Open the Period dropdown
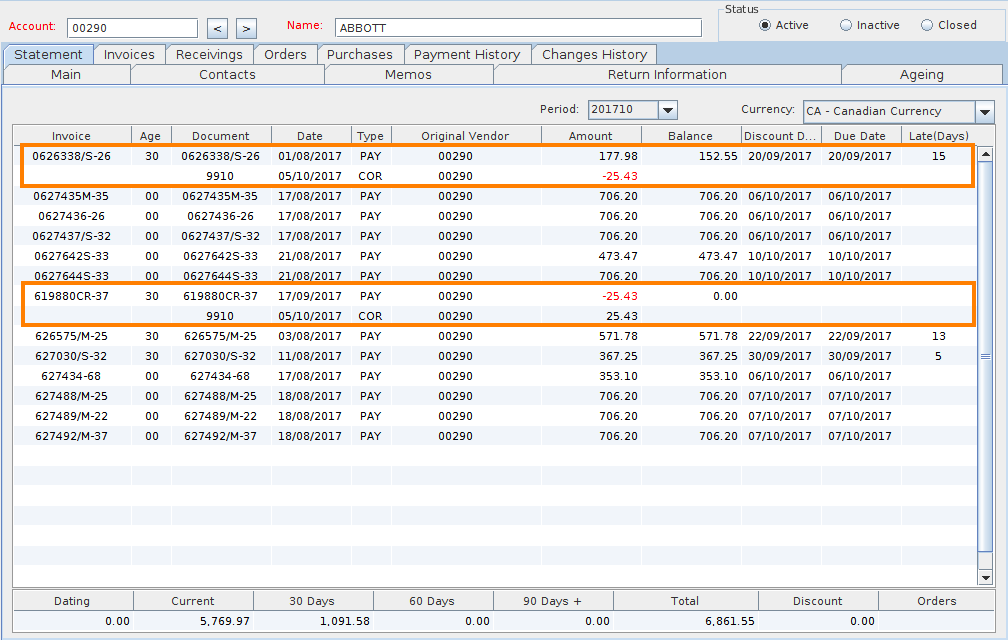 coord(668,110)
